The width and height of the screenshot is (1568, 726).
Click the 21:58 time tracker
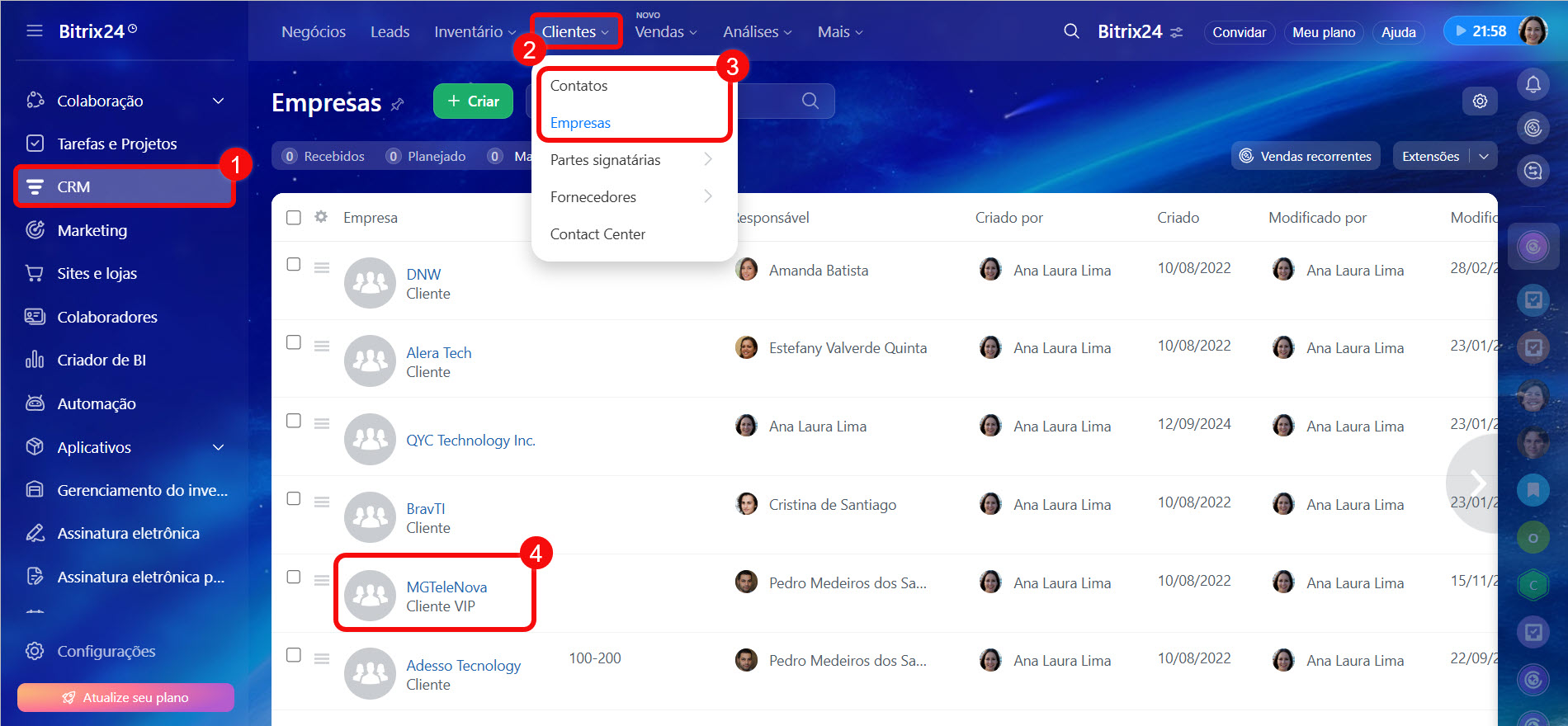1481,31
